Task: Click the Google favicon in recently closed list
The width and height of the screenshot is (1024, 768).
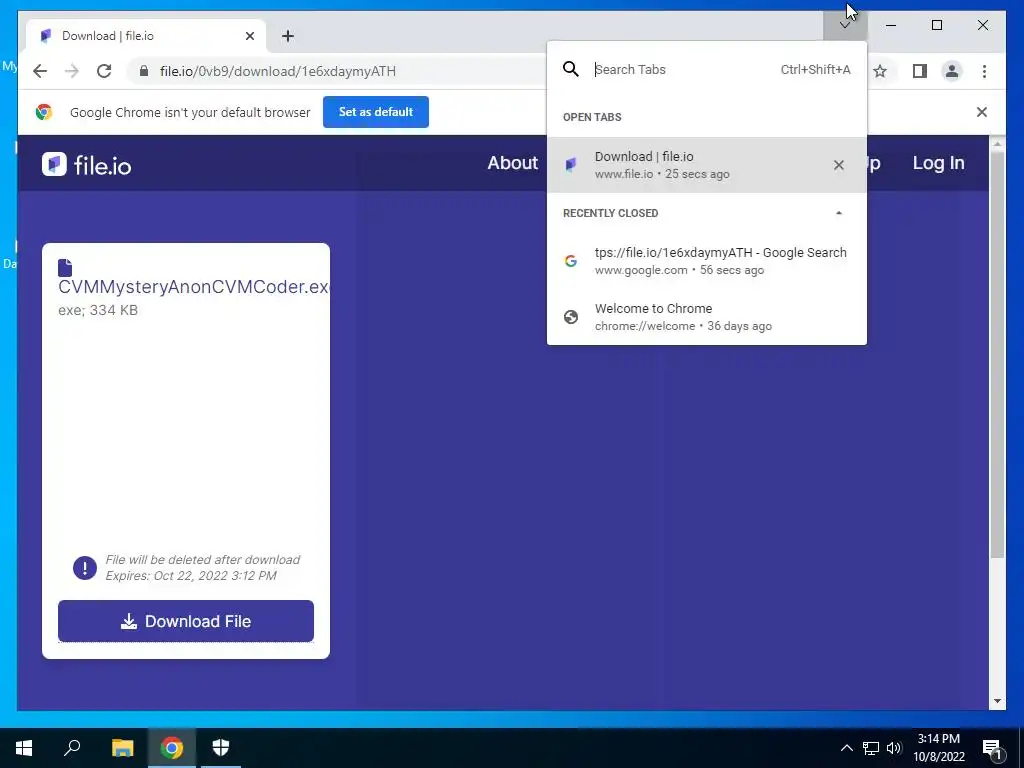Action: tap(571, 261)
